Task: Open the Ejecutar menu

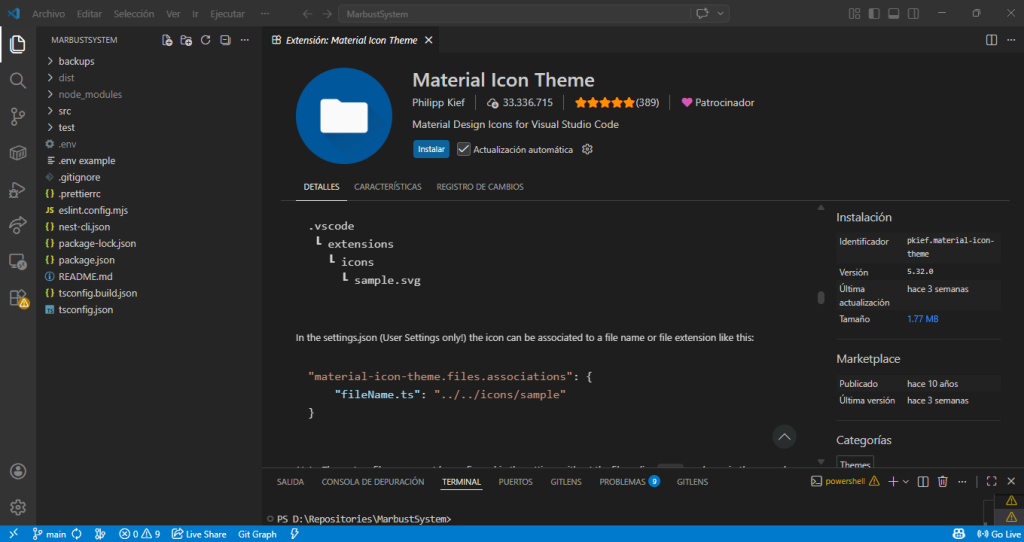Action: tap(227, 14)
